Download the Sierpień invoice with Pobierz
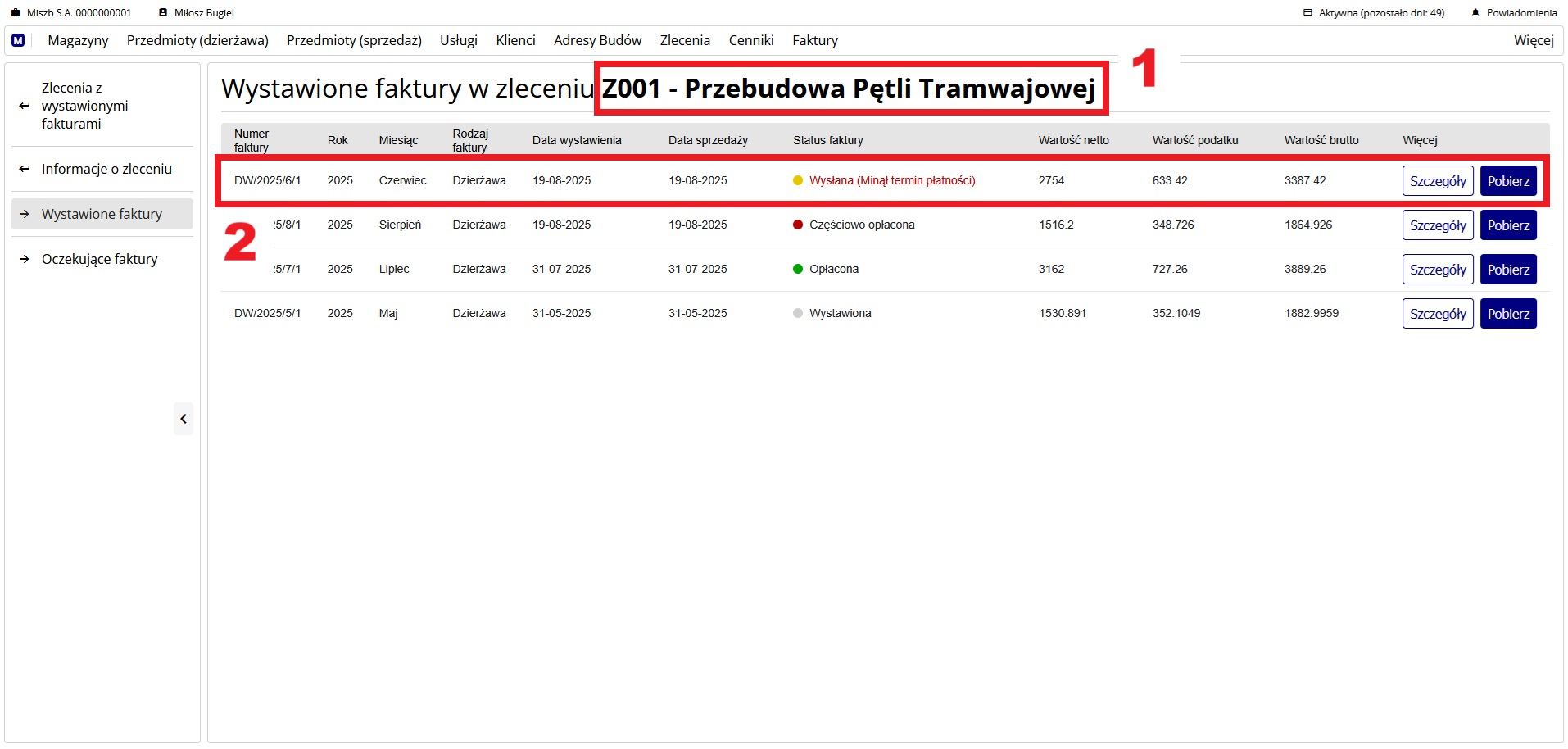Screen dimensions: 1568x749 (1507, 225)
